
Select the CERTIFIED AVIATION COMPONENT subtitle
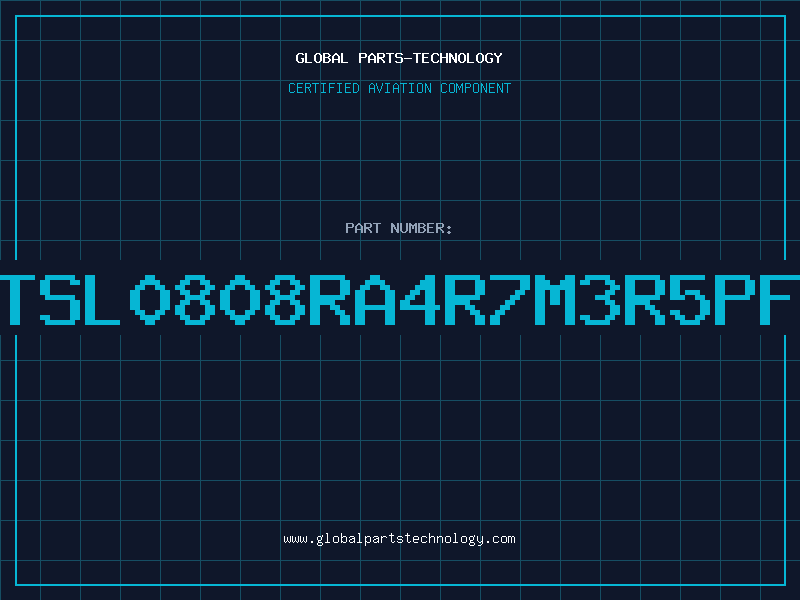[399, 88]
